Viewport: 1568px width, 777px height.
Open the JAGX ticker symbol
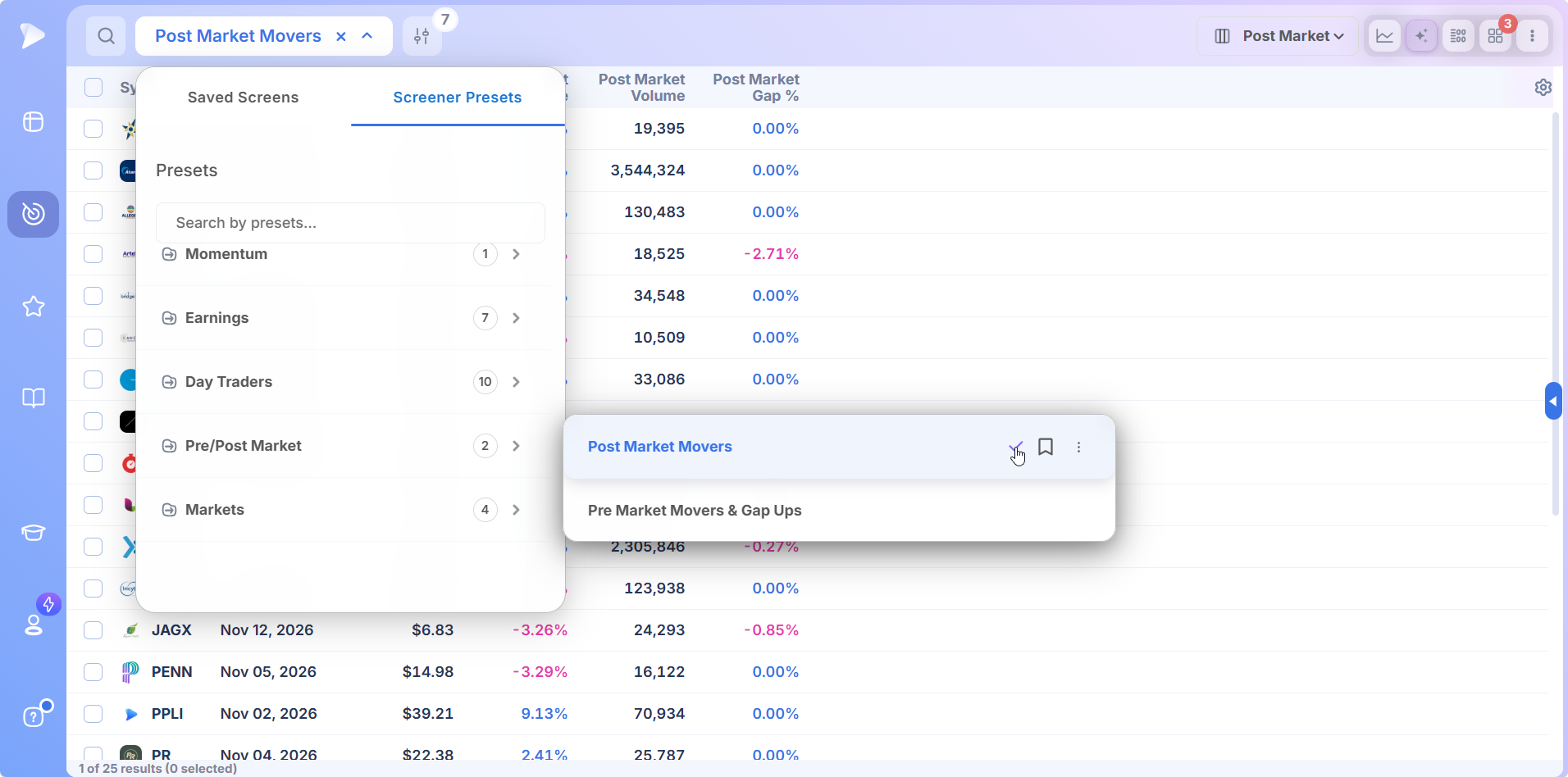click(x=171, y=630)
